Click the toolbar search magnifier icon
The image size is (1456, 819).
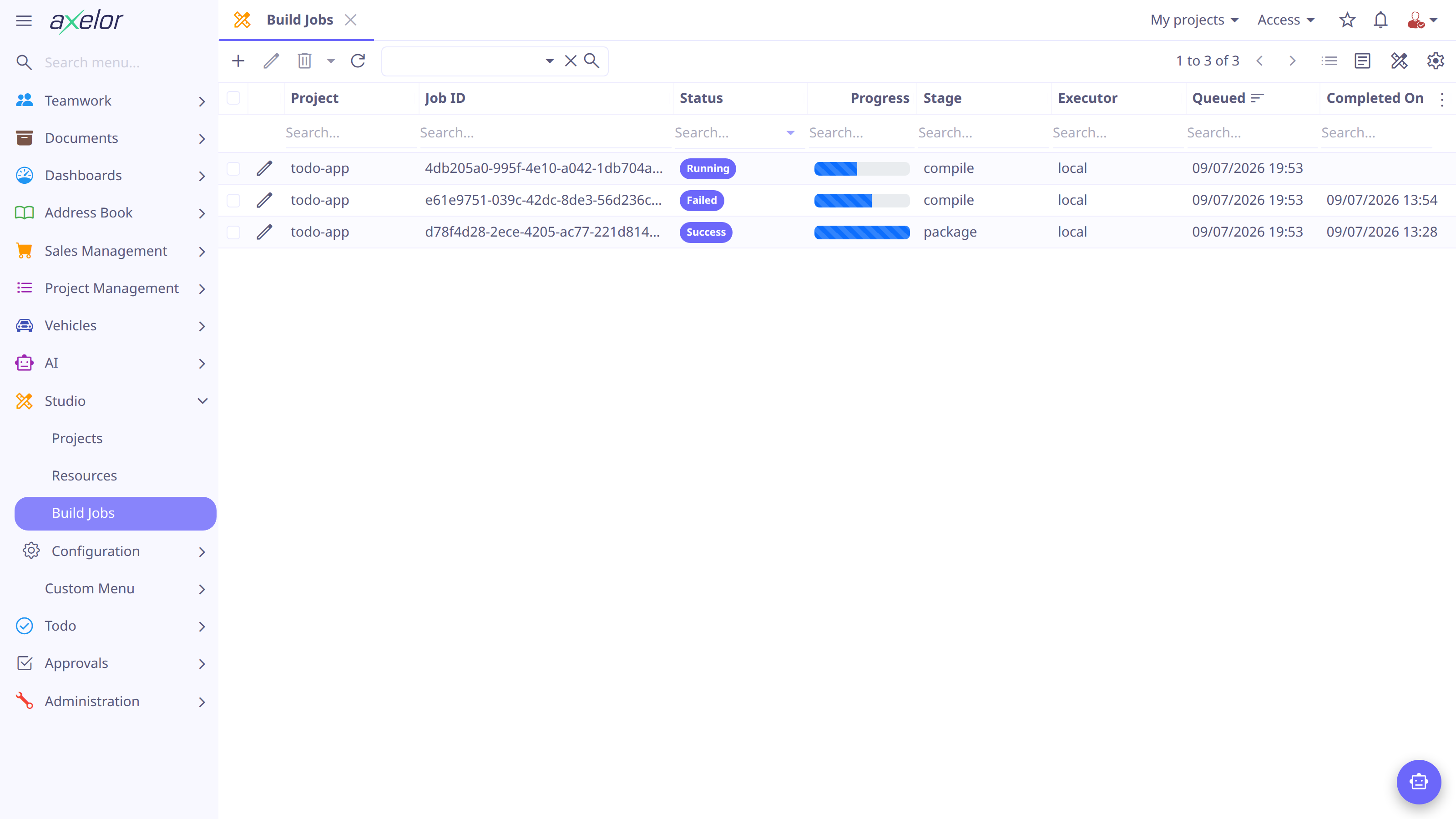pyautogui.click(x=591, y=61)
